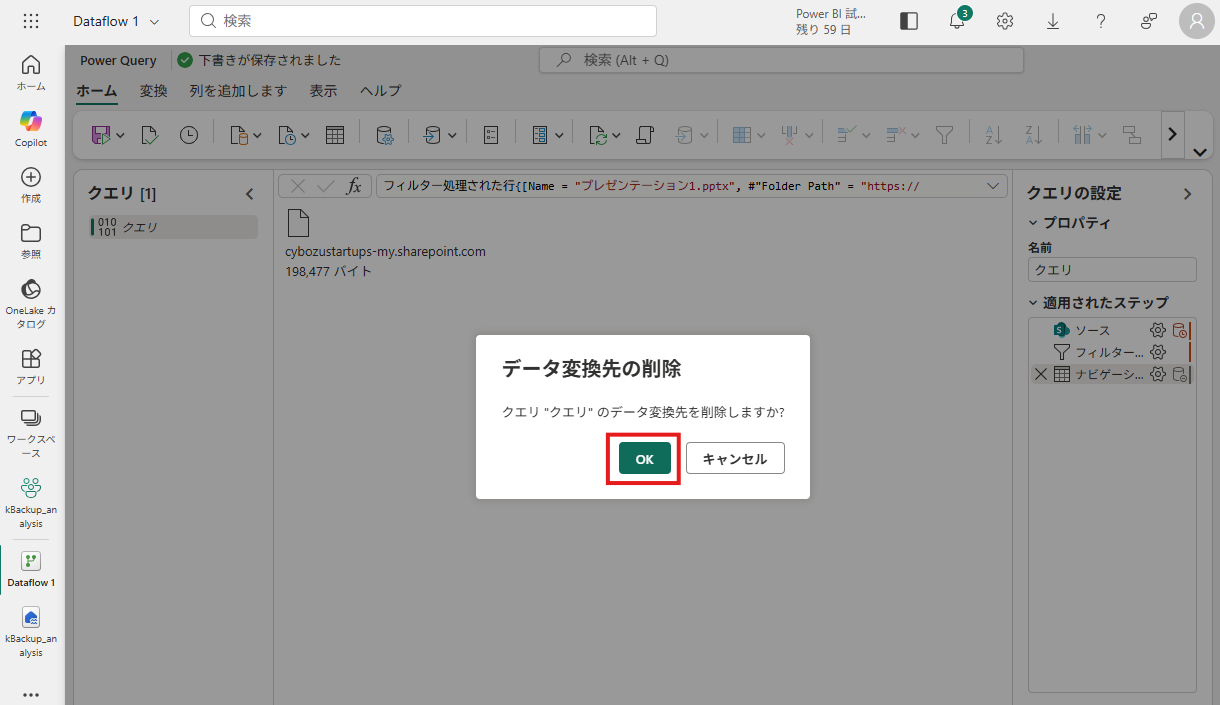This screenshot has height=705, width=1220.
Task: Collapse the プロパティ section
Action: [1034, 223]
